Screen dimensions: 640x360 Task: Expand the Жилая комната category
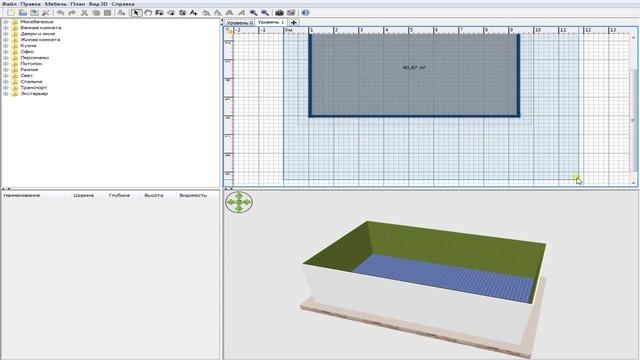coord(6,40)
